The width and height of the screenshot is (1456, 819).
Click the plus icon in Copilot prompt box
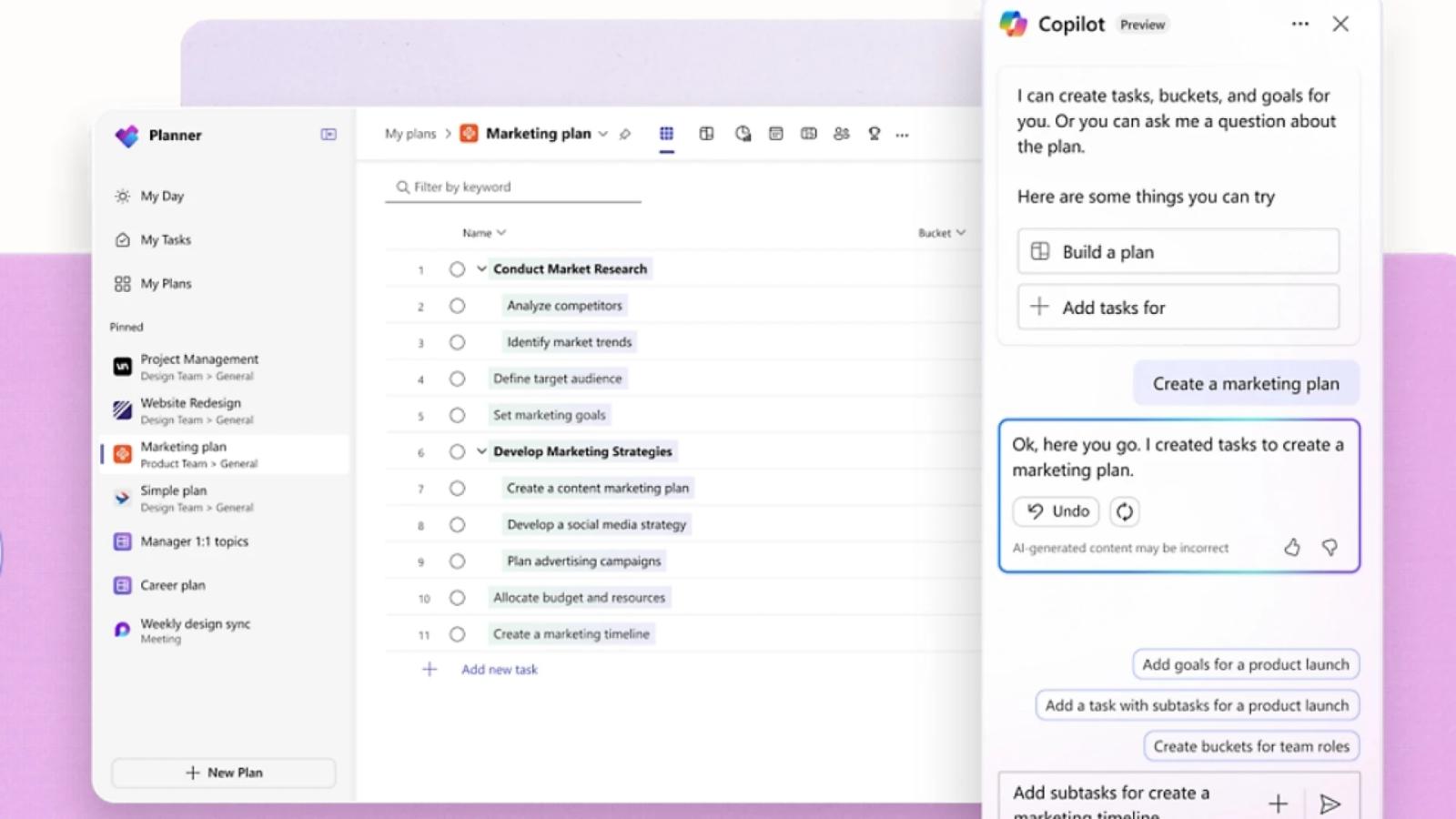[x=1278, y=804]
